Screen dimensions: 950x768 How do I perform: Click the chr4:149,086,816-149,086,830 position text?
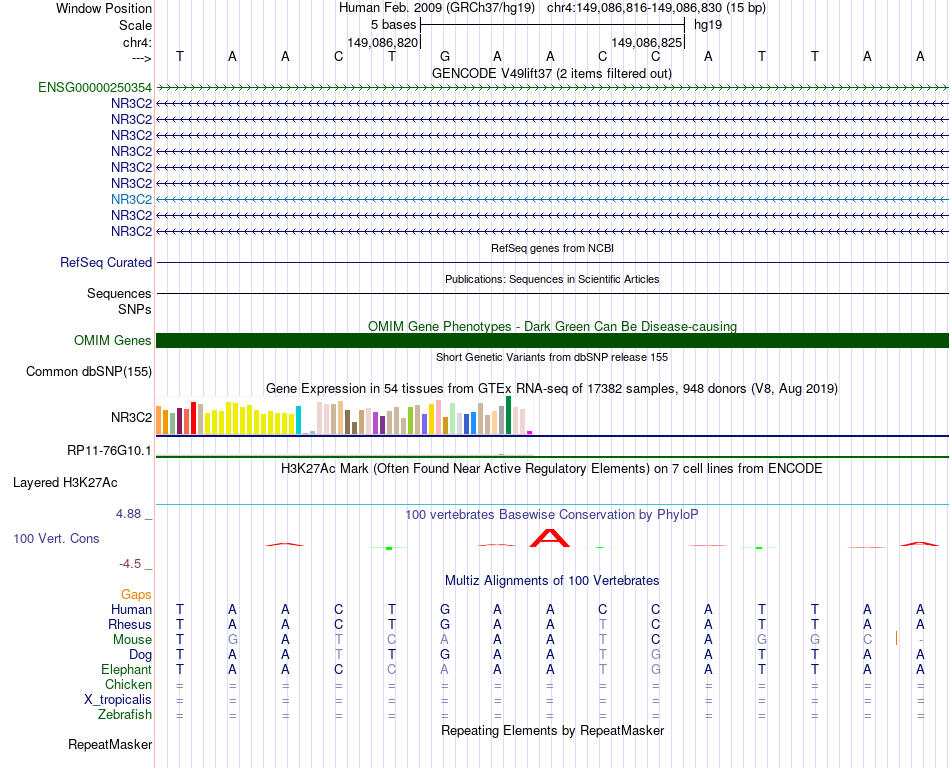[x=656, y=8]
